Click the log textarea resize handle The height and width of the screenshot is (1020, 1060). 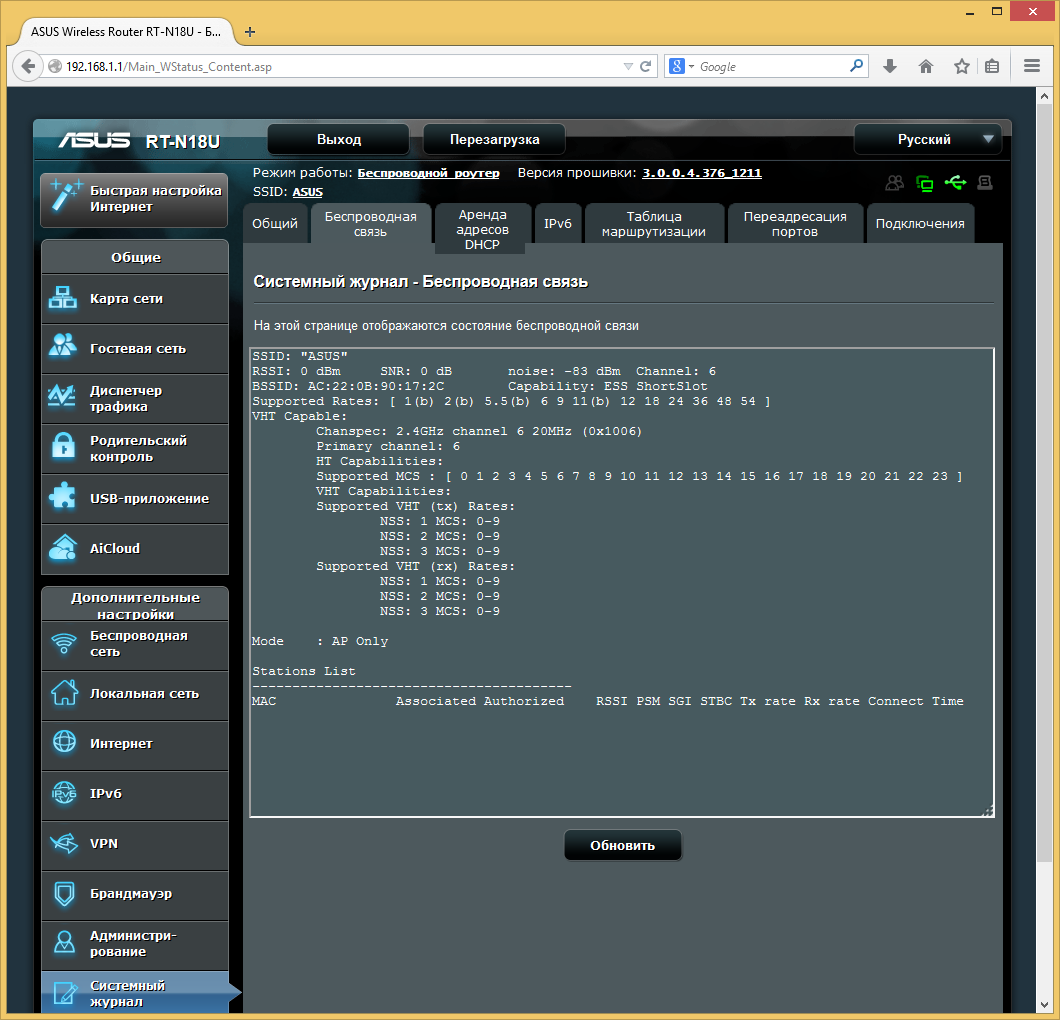(988, 811)
